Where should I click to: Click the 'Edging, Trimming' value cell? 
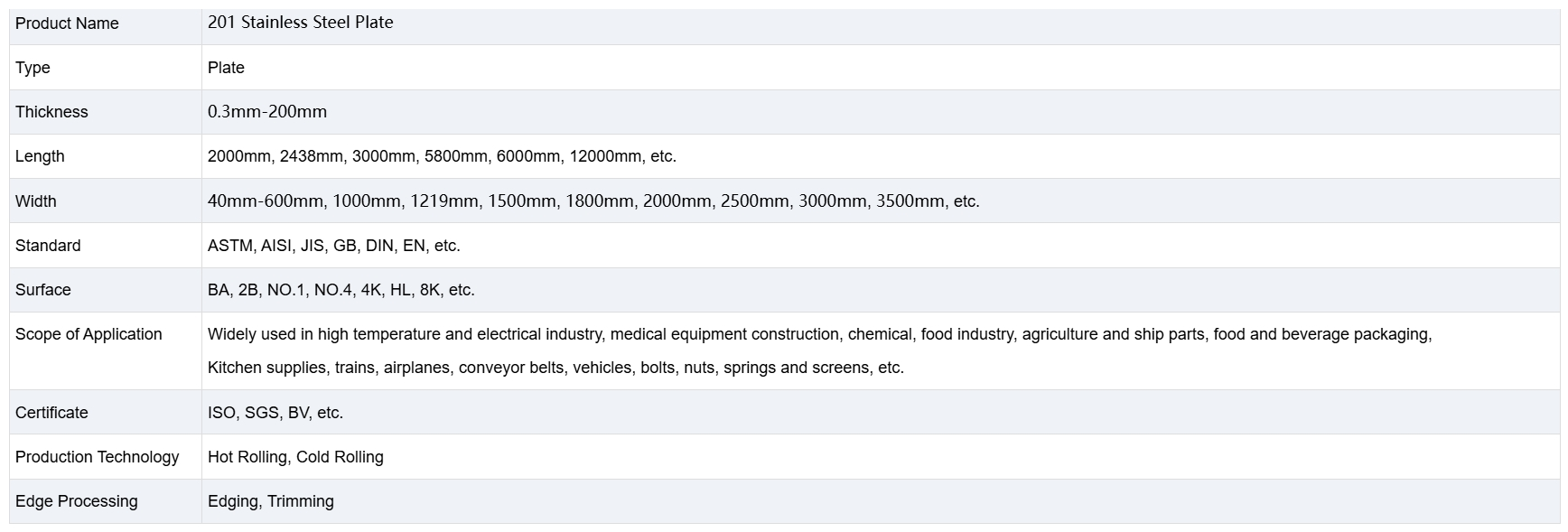271,501
